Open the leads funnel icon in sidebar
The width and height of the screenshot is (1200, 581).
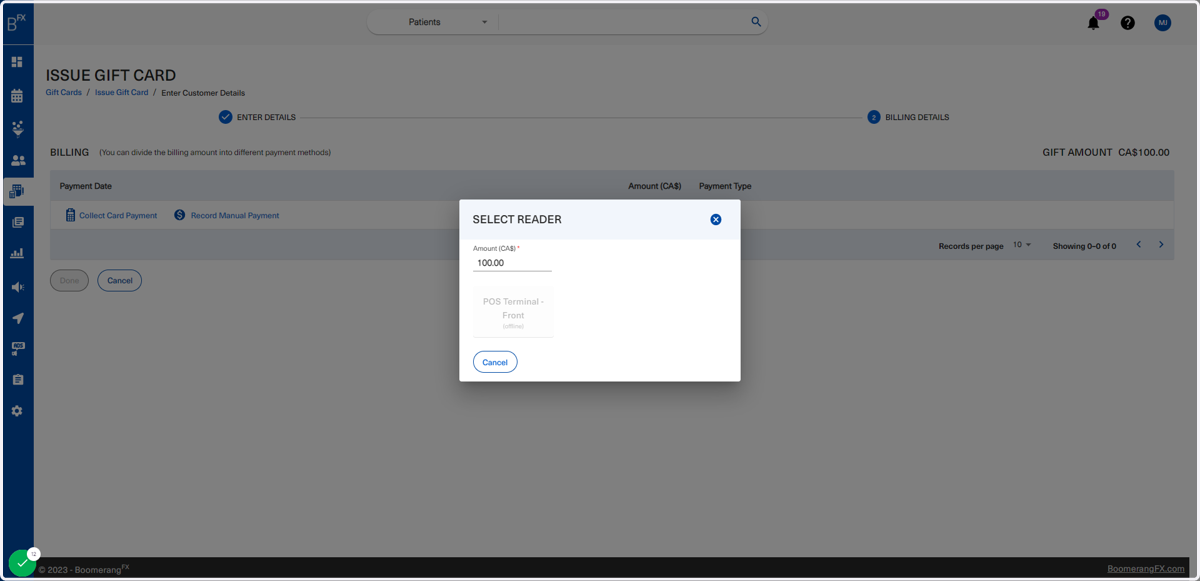[x=17, y=128]
